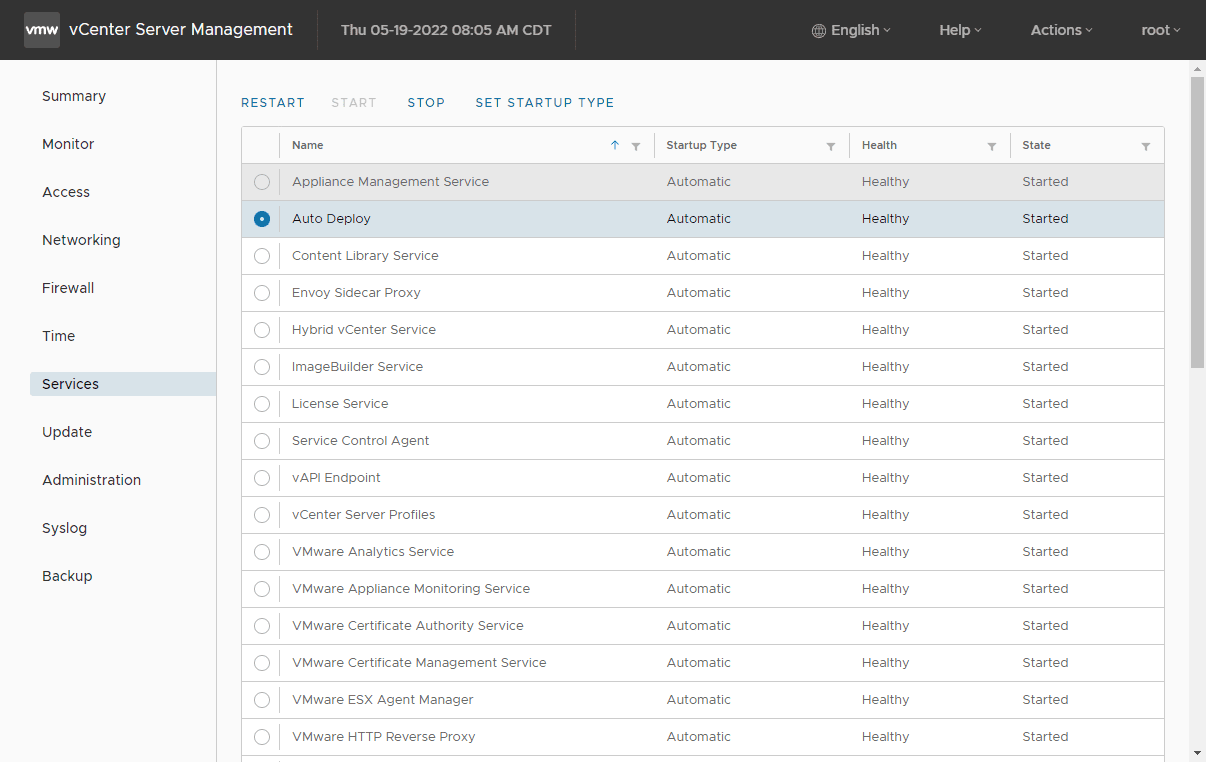Select the Content Library Service radio button
This screenshot has width=1206, height=762.
(x=262, y=256)
